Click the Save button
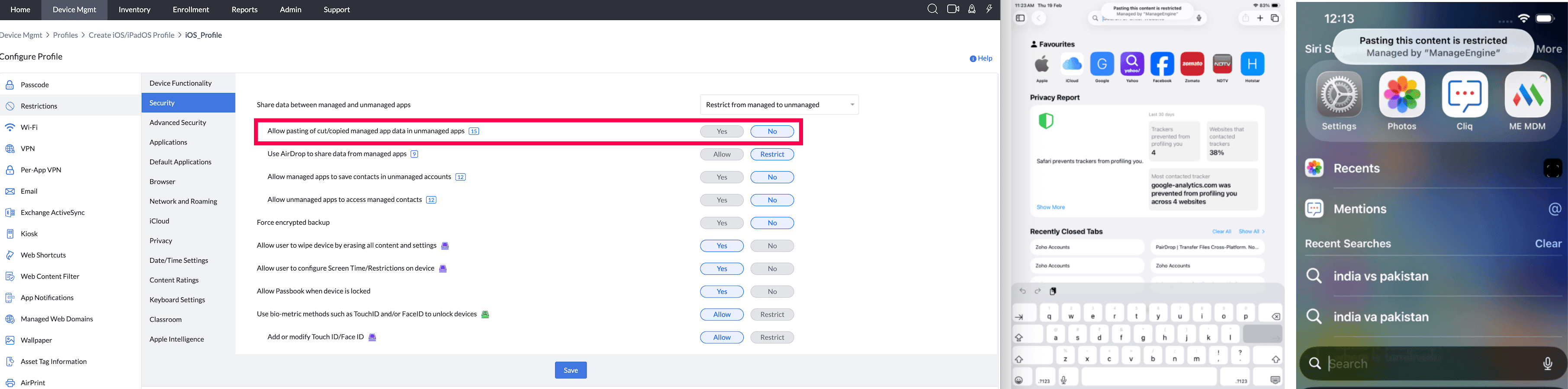 pos(570,370)
